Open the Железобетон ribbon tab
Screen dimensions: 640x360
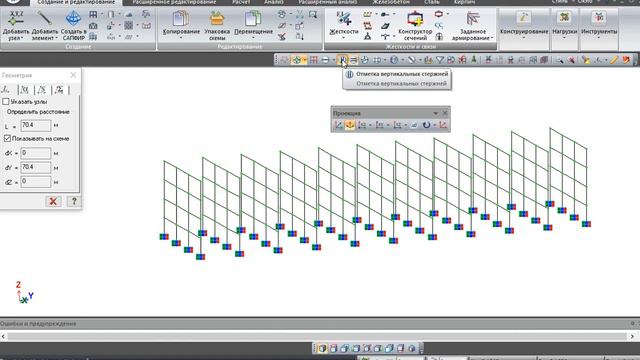point(391,2)
